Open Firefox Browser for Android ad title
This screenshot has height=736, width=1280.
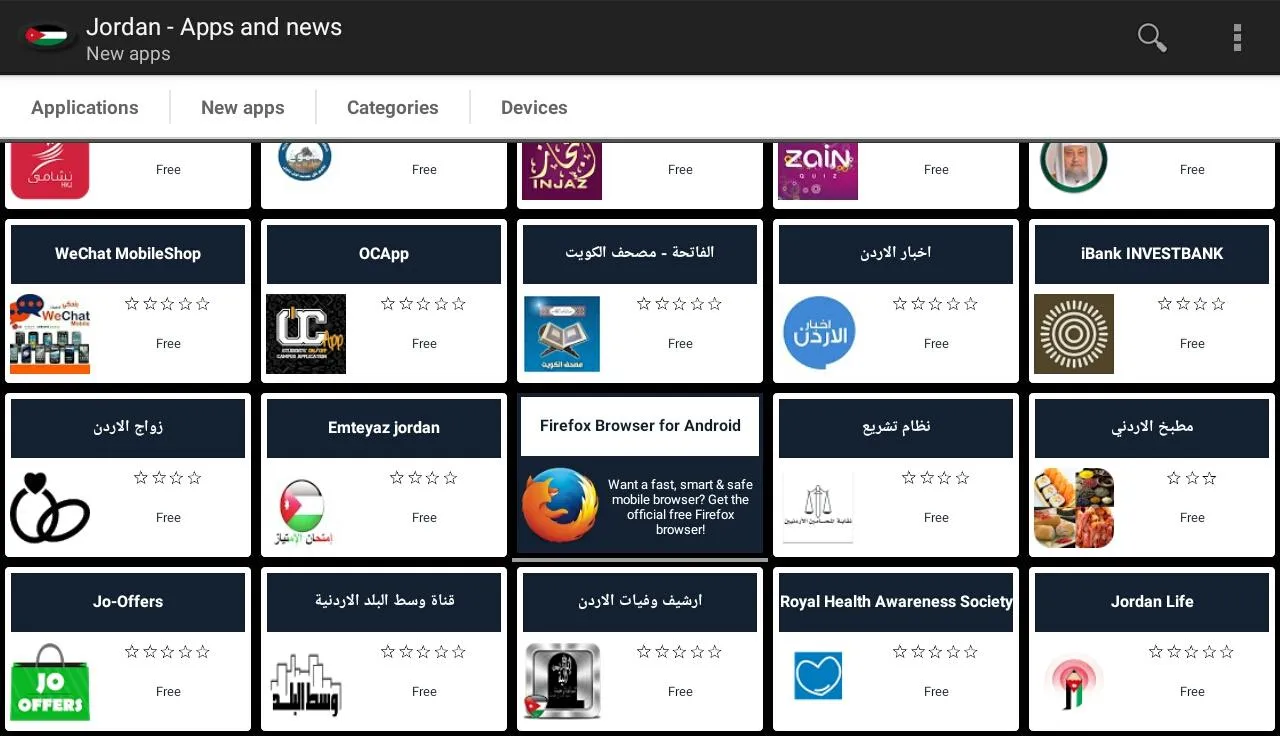640,426
